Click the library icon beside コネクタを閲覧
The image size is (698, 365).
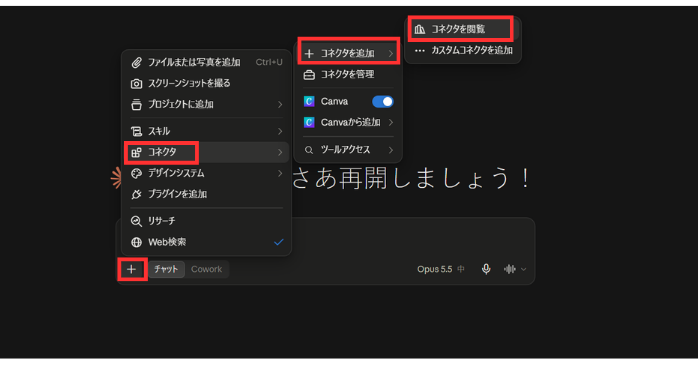coord(419,29)
